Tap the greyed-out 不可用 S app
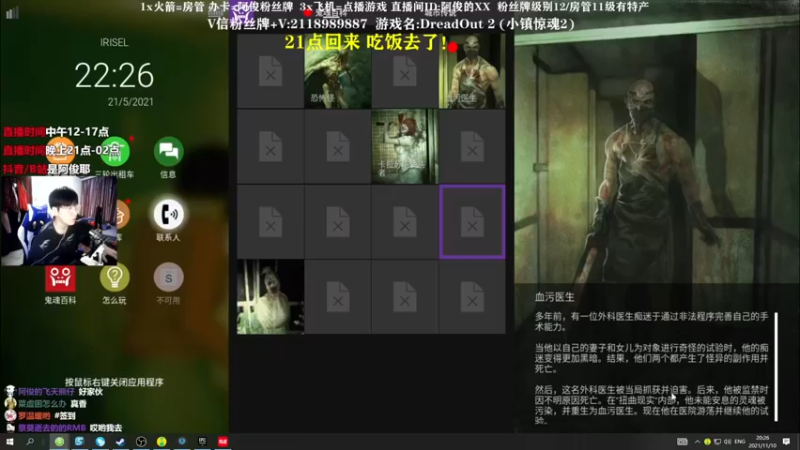Image resolution: width=800 pixels, height=450 pixels. [x=168, y=277]
